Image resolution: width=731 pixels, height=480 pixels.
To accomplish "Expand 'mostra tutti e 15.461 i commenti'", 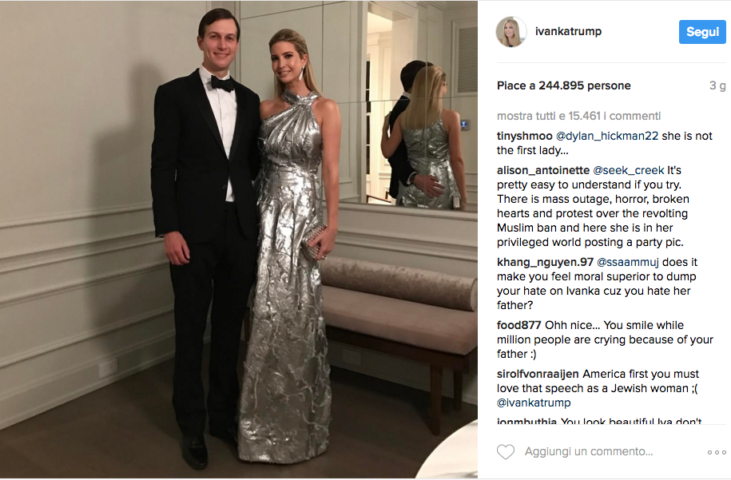I will 579,116.
